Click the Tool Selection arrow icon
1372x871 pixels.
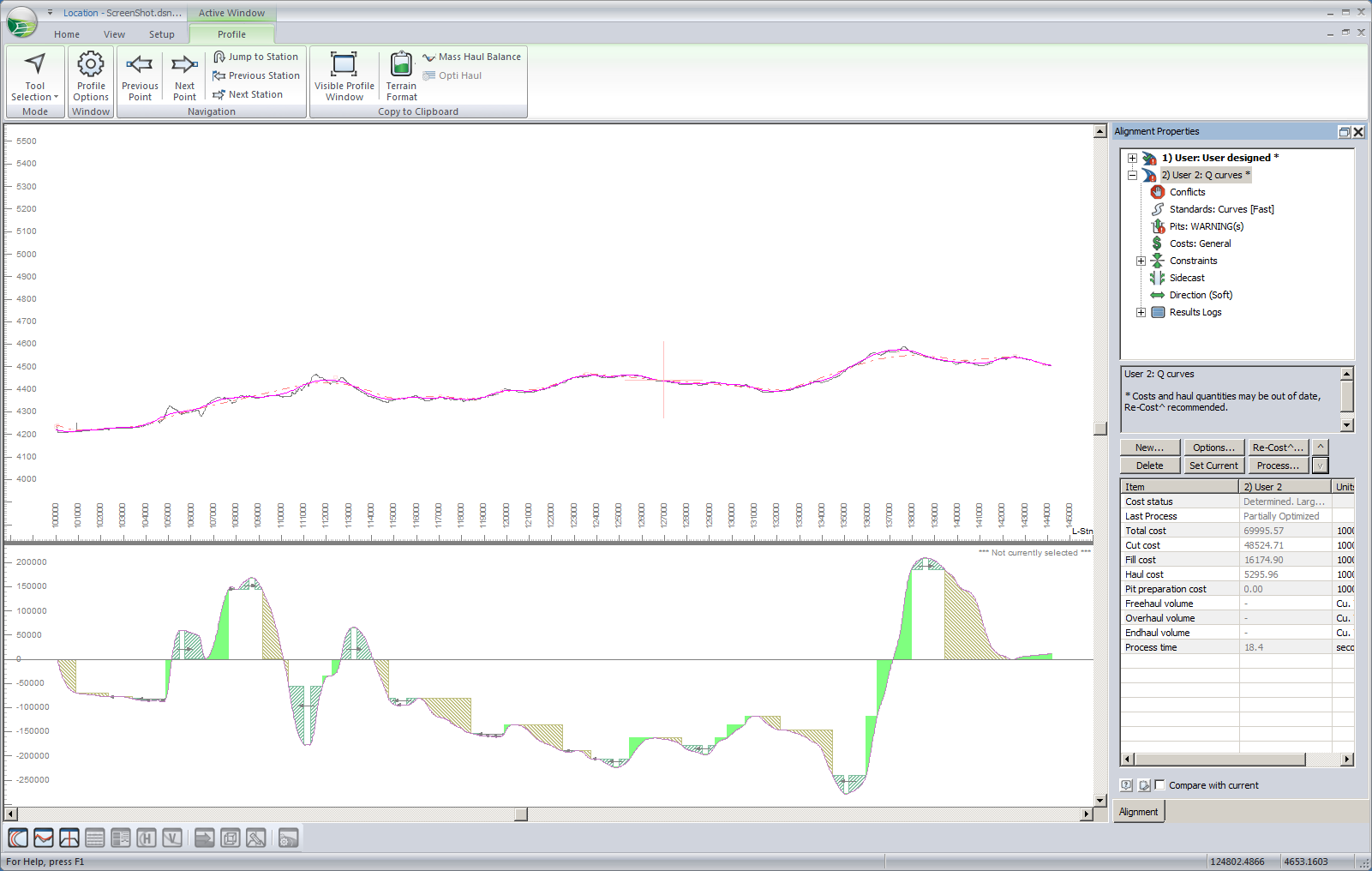pos(35,65)
